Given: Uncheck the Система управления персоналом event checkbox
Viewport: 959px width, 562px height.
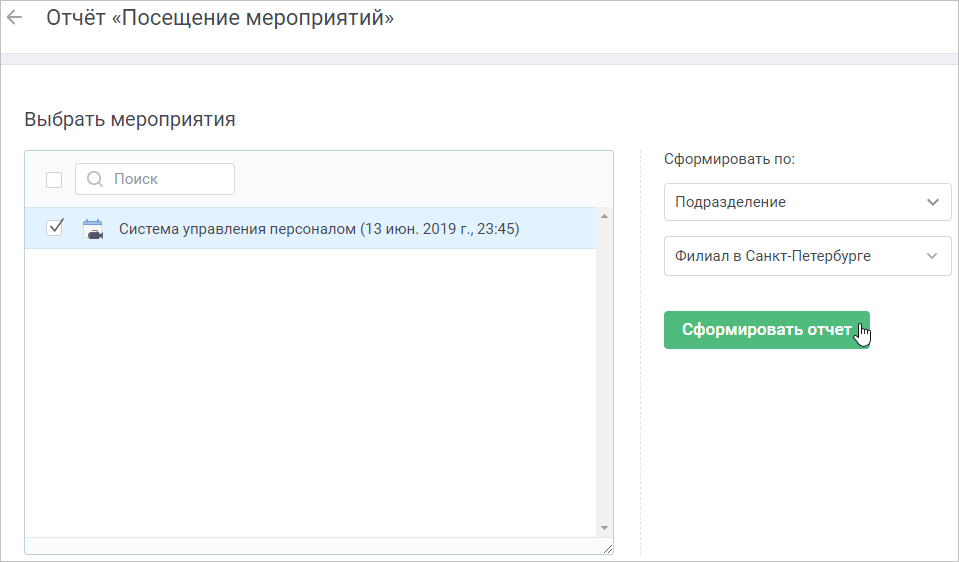Looking at the screenshot, I should click(x=54, y=228).
